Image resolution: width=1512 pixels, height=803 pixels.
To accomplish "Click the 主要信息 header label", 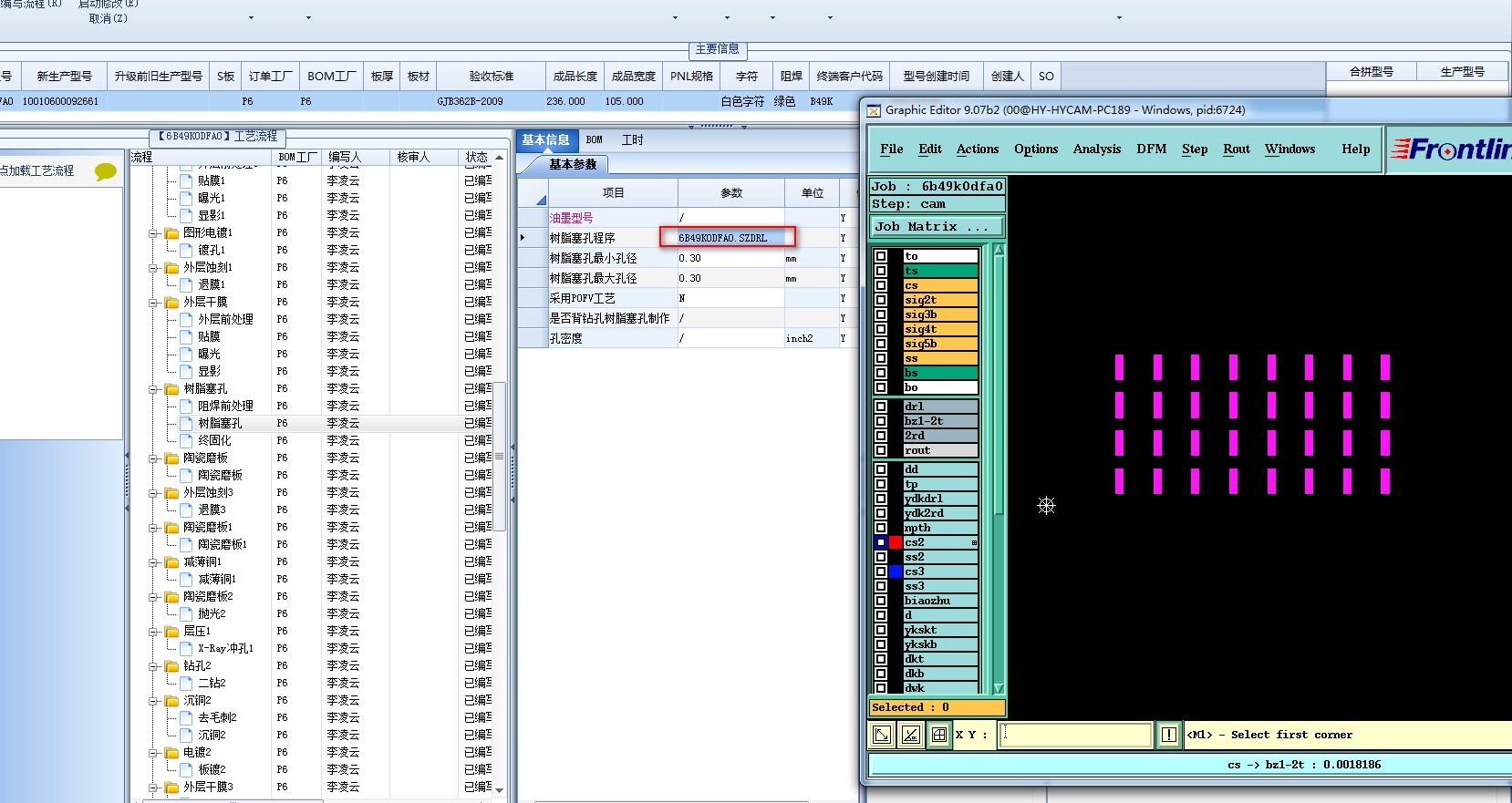I will 718,49.
